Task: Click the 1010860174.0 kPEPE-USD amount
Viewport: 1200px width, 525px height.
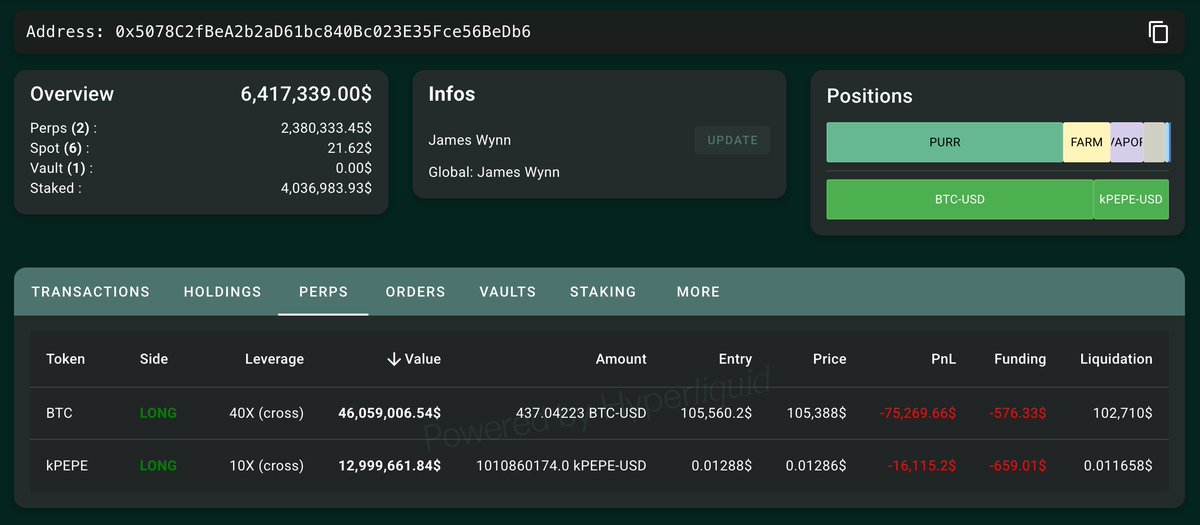Action: click(561, 466)
